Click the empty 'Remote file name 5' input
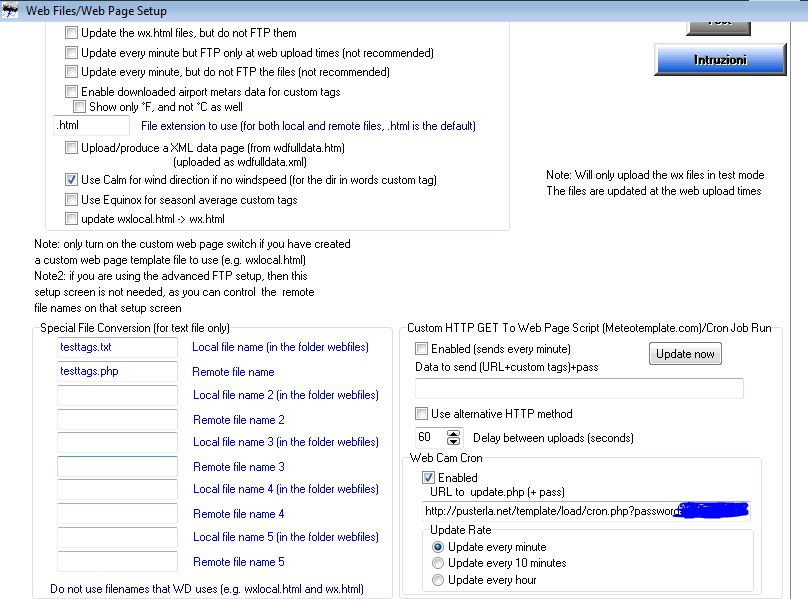 point(117,561)
